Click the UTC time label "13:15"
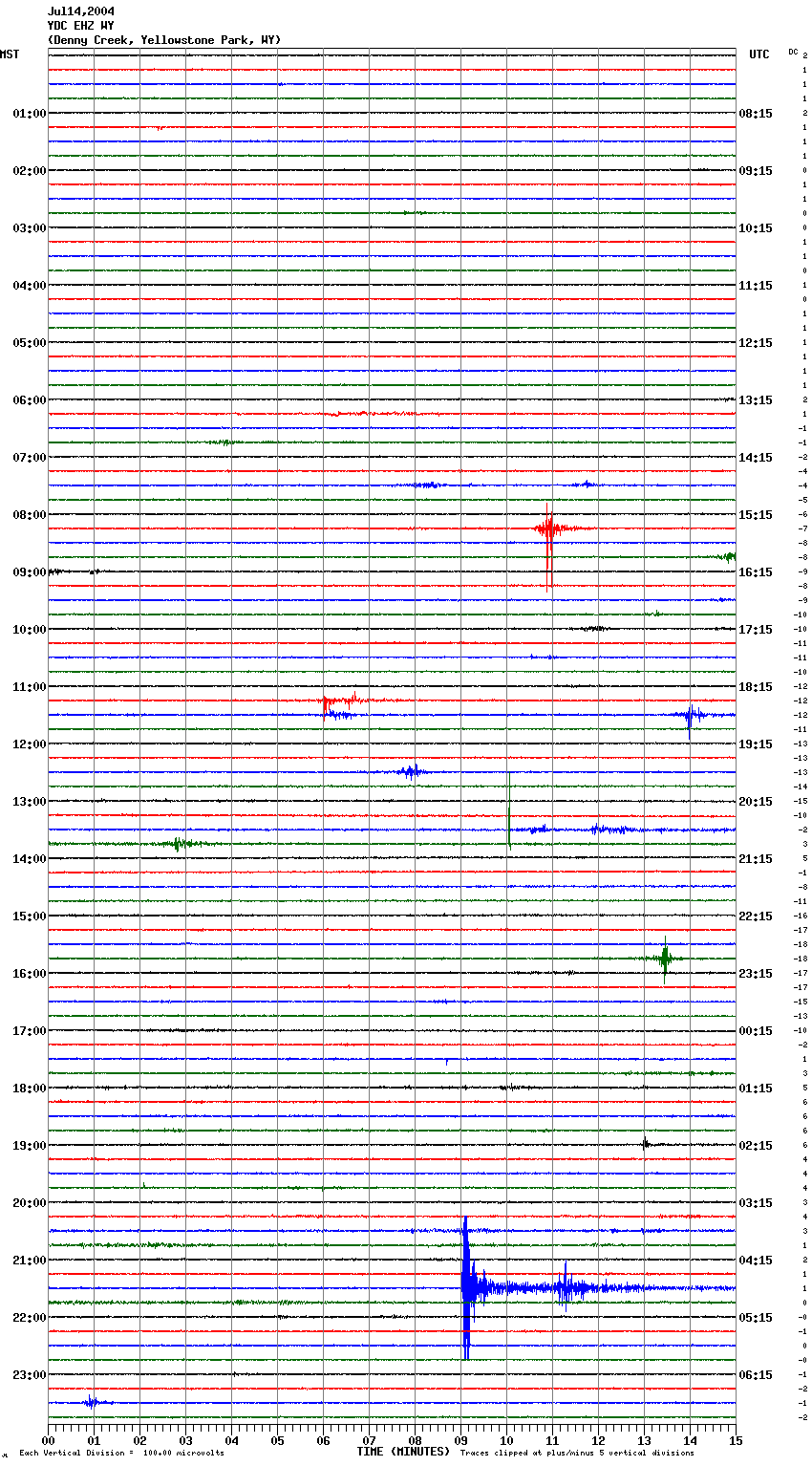The image size is (812, 1466). coord(756,400)
